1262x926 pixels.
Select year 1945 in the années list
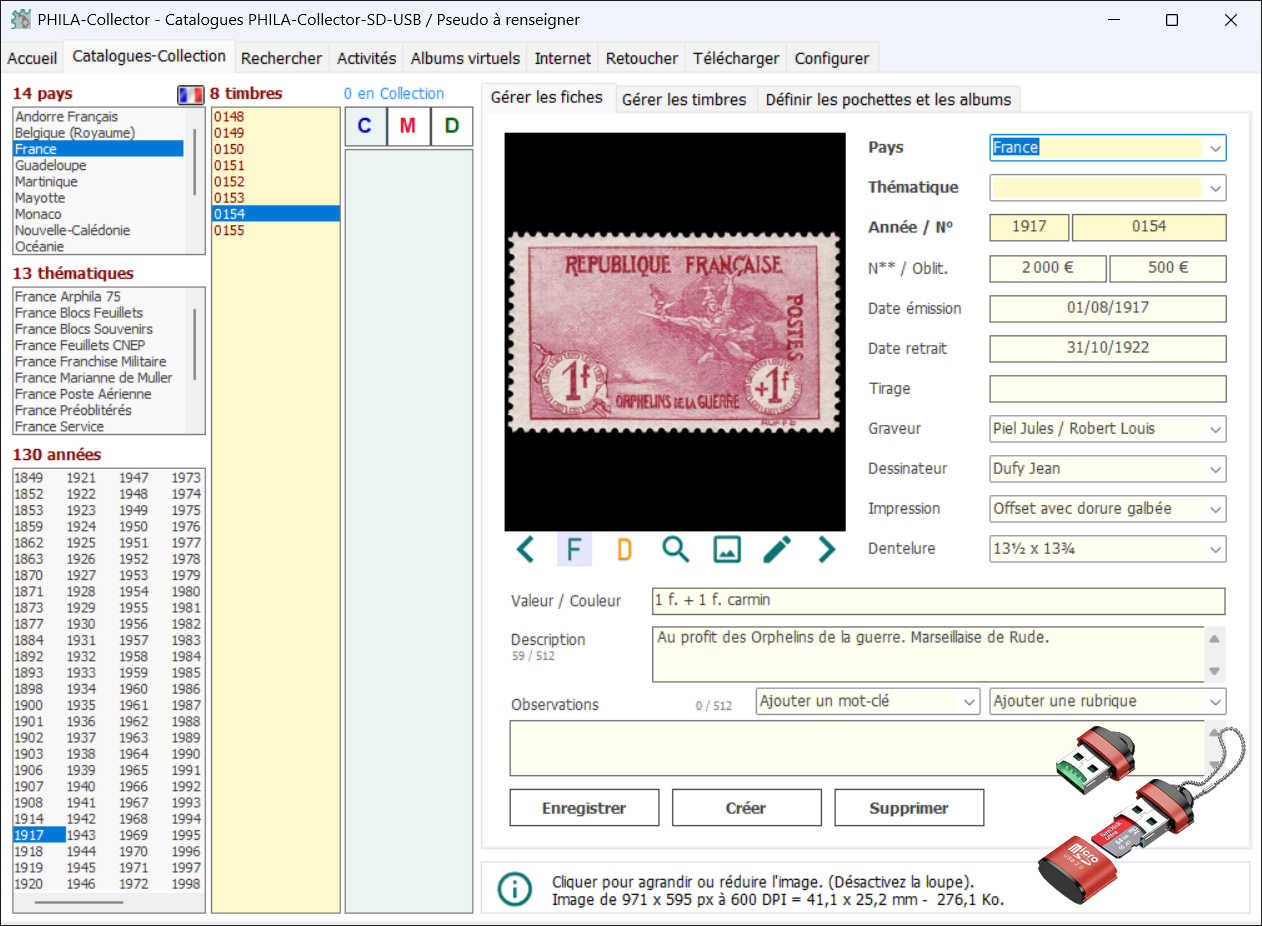coord(81,868)
